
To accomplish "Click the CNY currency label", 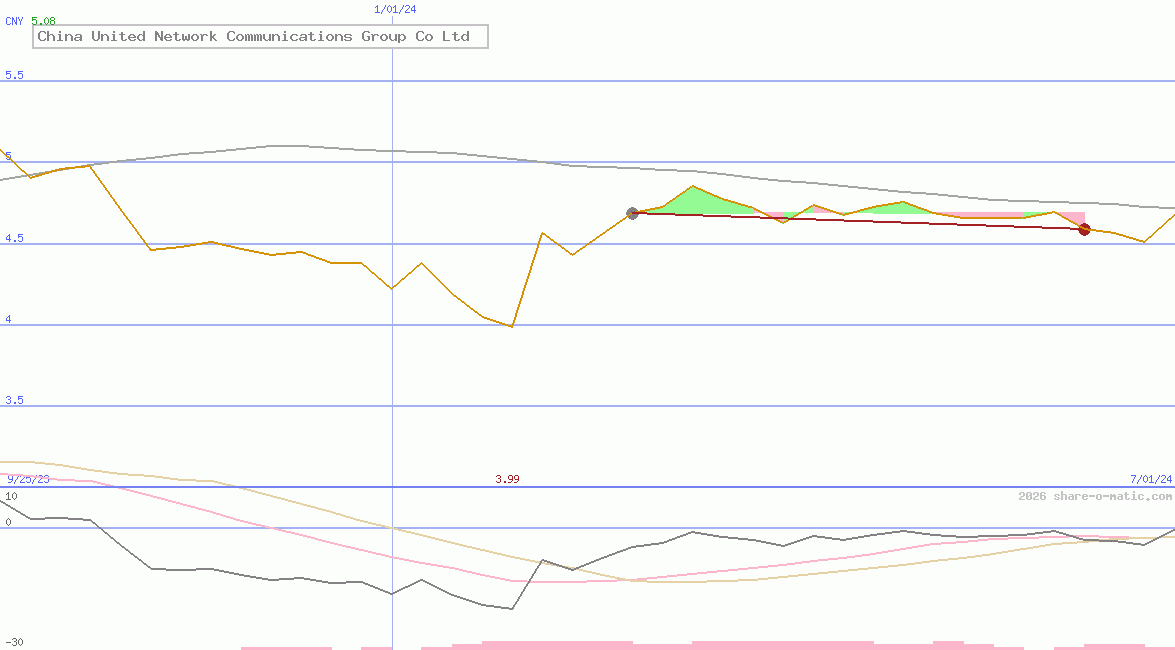I will [x=14, y=21].
